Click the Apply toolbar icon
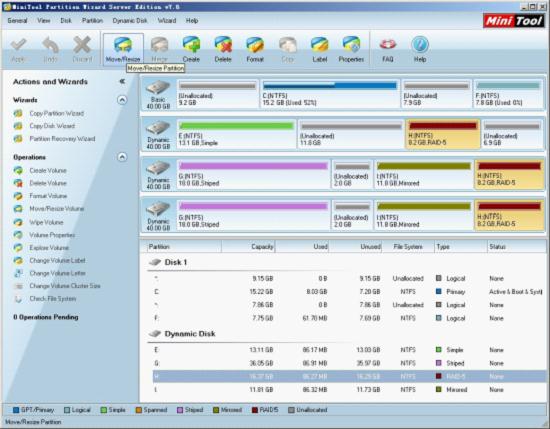The height and width of the screenshot is (429, 550). (x=18, y=45)
